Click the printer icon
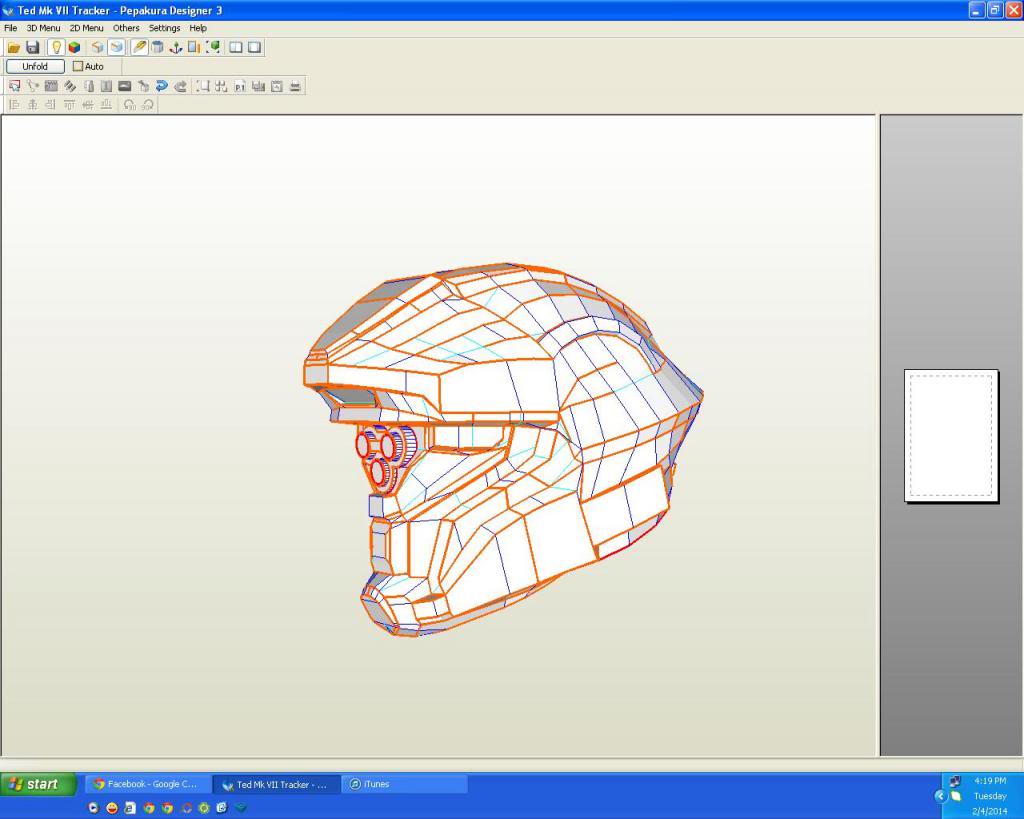The height and width of the screenshot is (819, 1024). pyautogui.click(x=295, y=86)
